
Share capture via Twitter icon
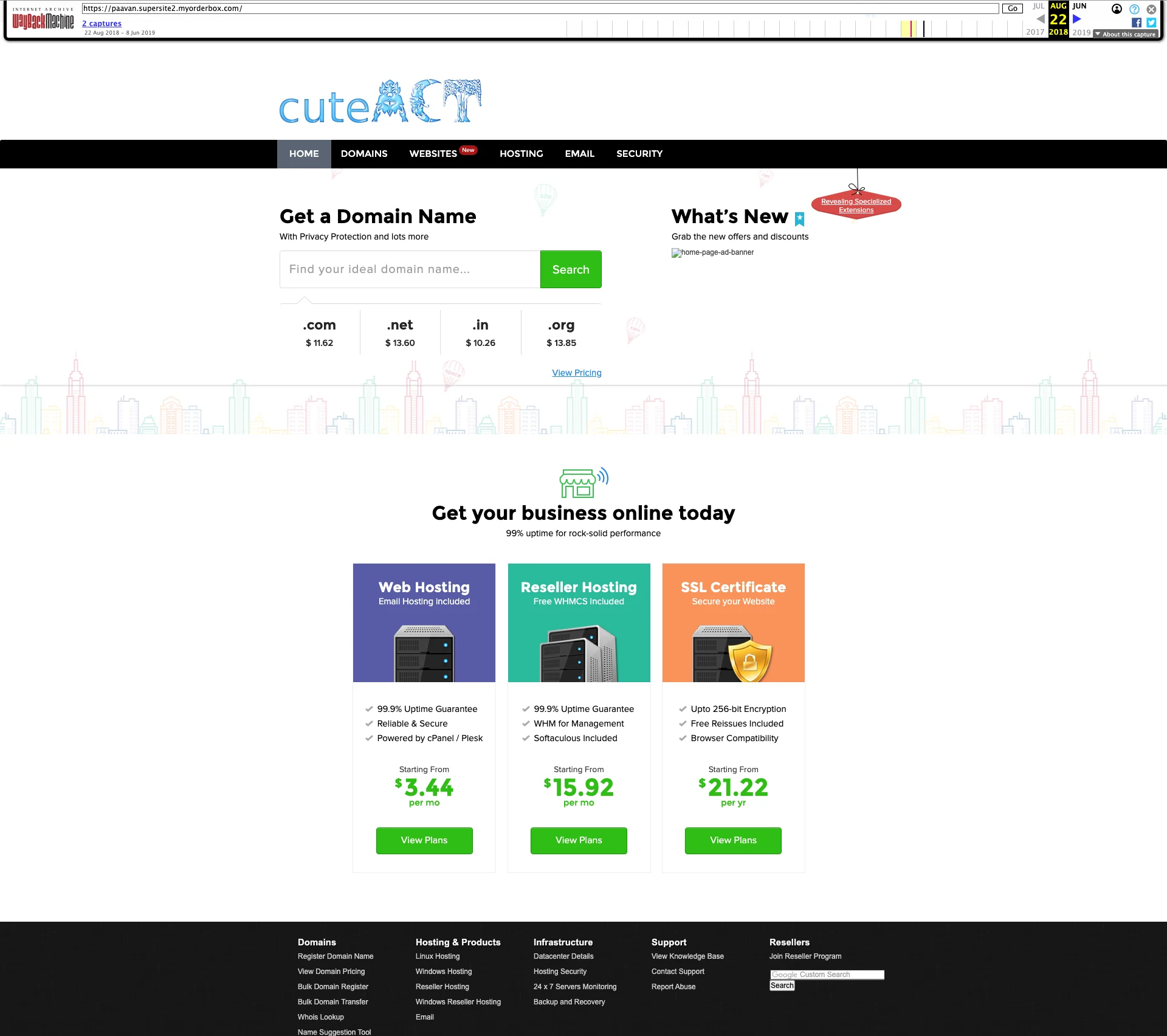click(x=1151, y=22)
